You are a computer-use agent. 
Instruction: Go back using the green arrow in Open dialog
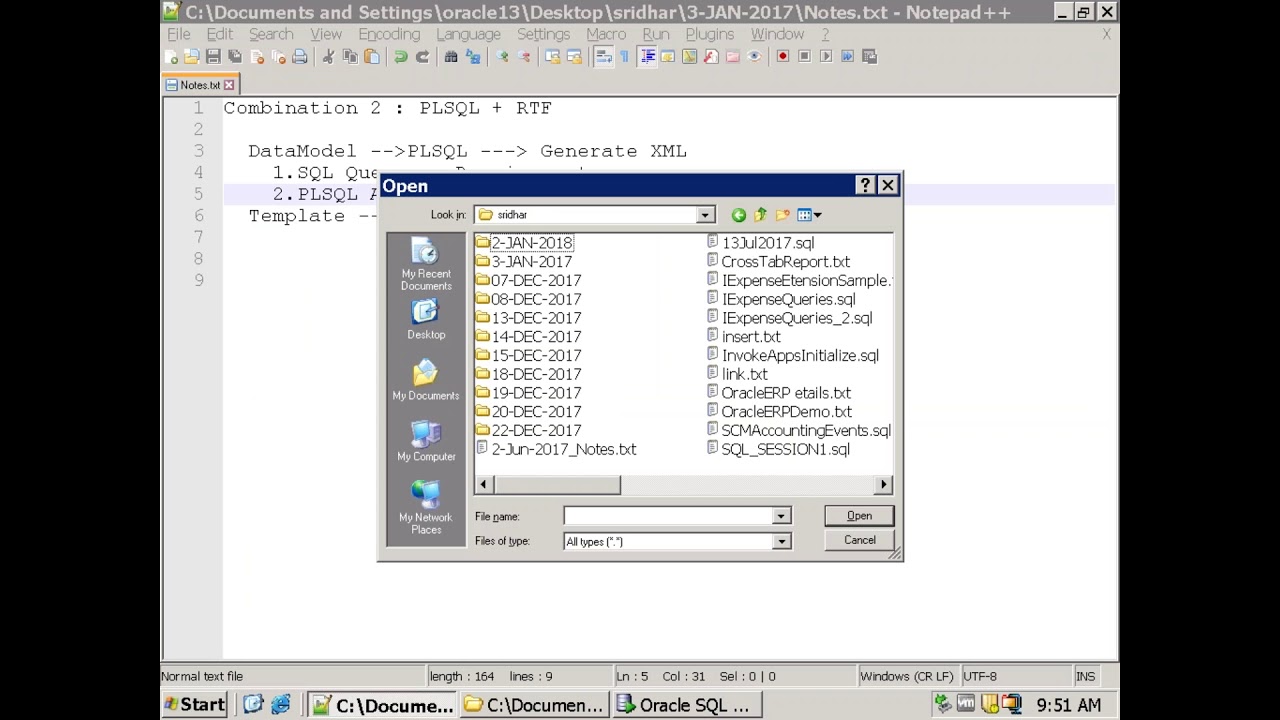pos(738,215)
